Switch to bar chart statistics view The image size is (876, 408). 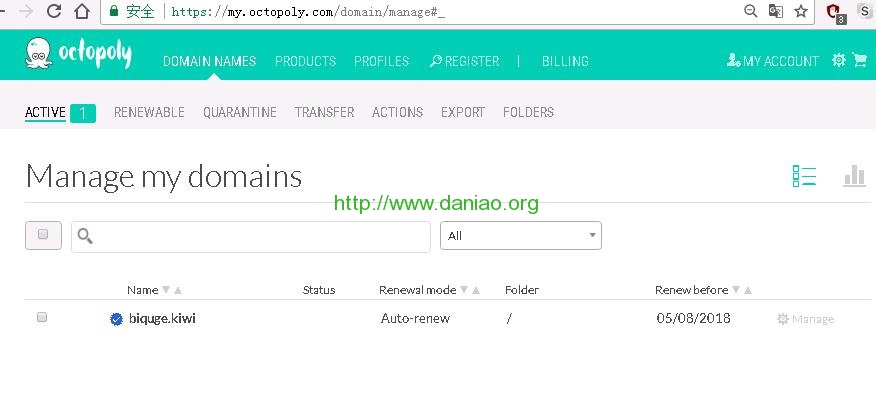[x=854, y=175]
